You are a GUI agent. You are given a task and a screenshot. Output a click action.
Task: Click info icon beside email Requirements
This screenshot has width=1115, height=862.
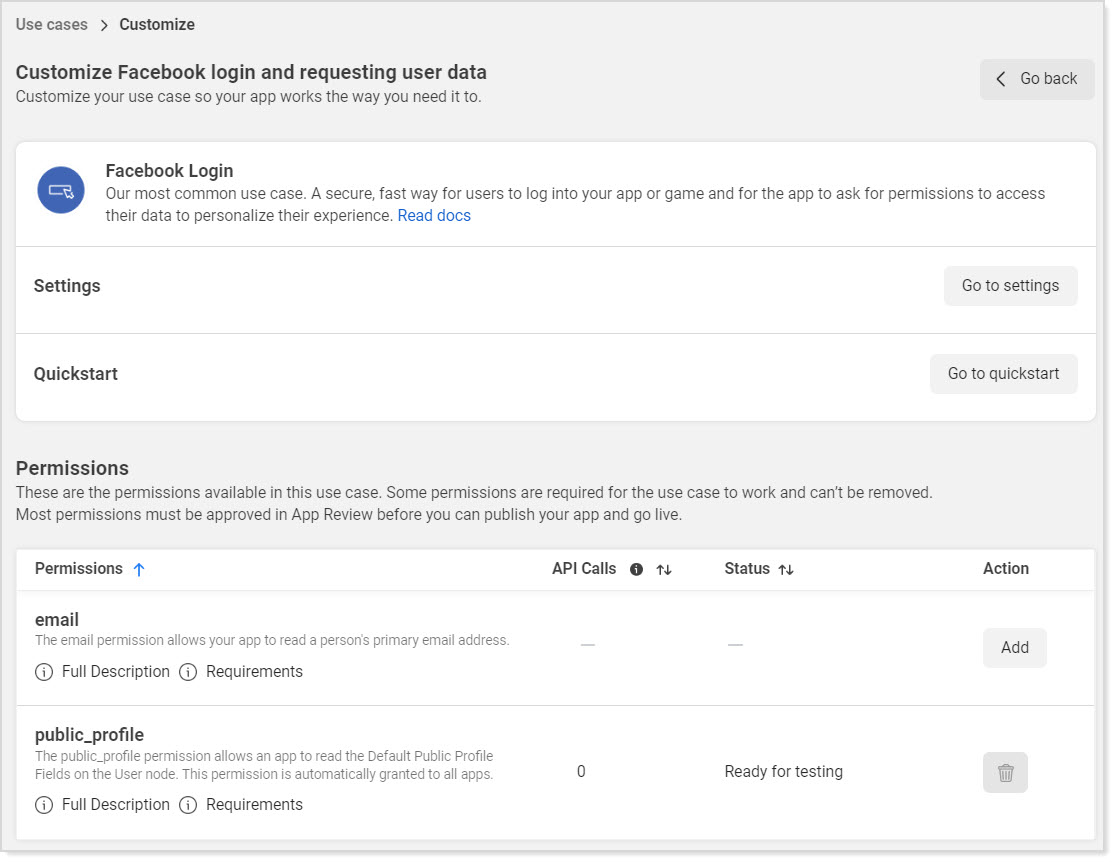tap(188, 672)
